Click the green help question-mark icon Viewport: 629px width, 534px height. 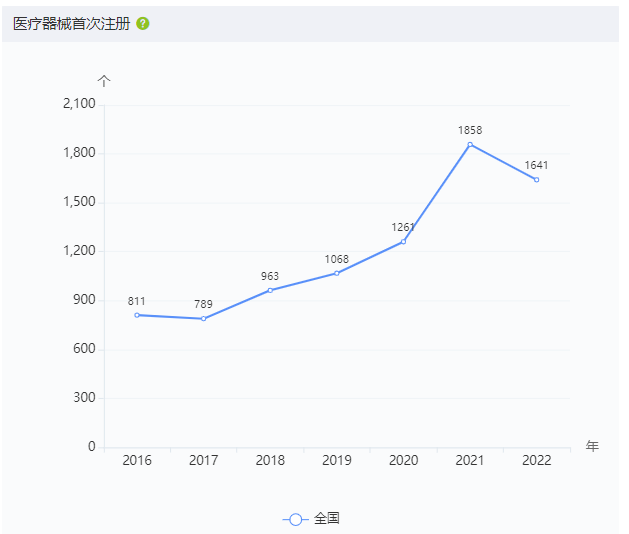click(143, 24)
